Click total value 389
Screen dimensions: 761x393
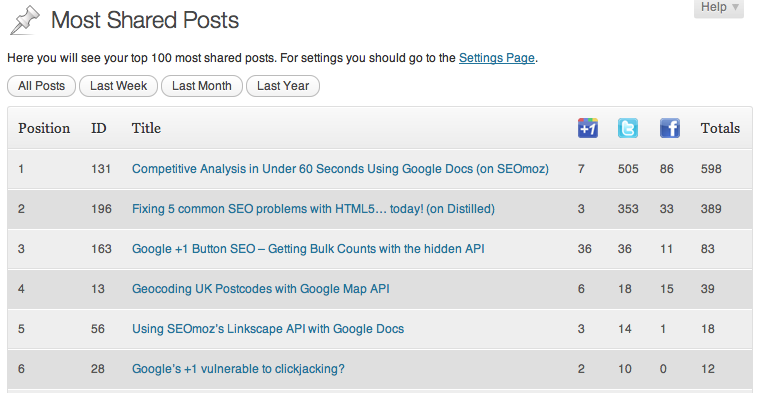(711, 209)
